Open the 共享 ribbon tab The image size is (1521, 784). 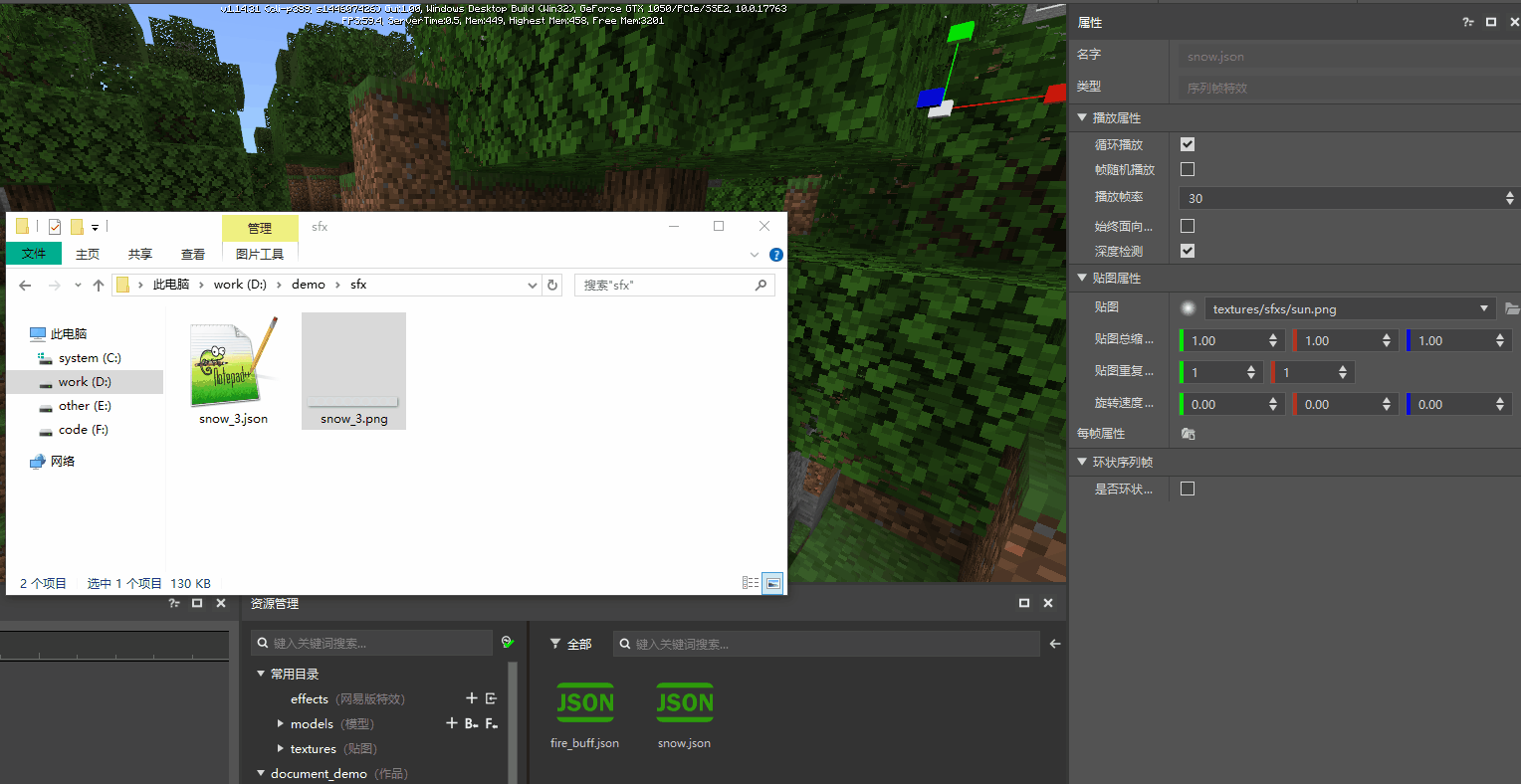pyautogui.click(x=140, y=255)
